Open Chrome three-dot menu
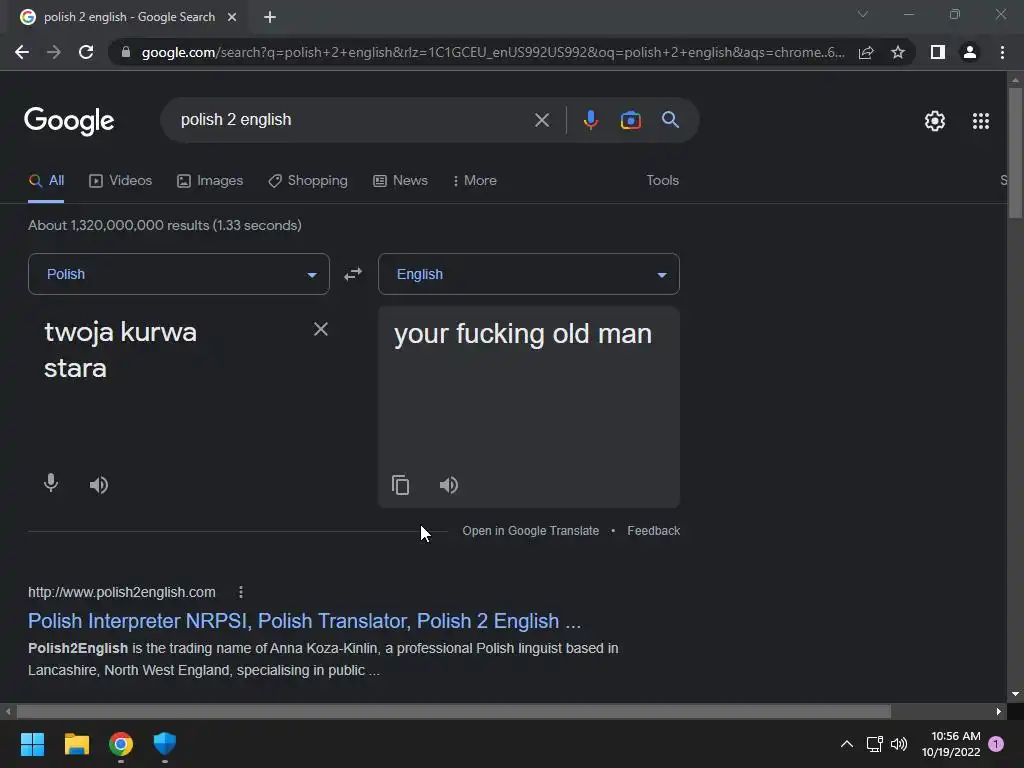 (1002, 52)
